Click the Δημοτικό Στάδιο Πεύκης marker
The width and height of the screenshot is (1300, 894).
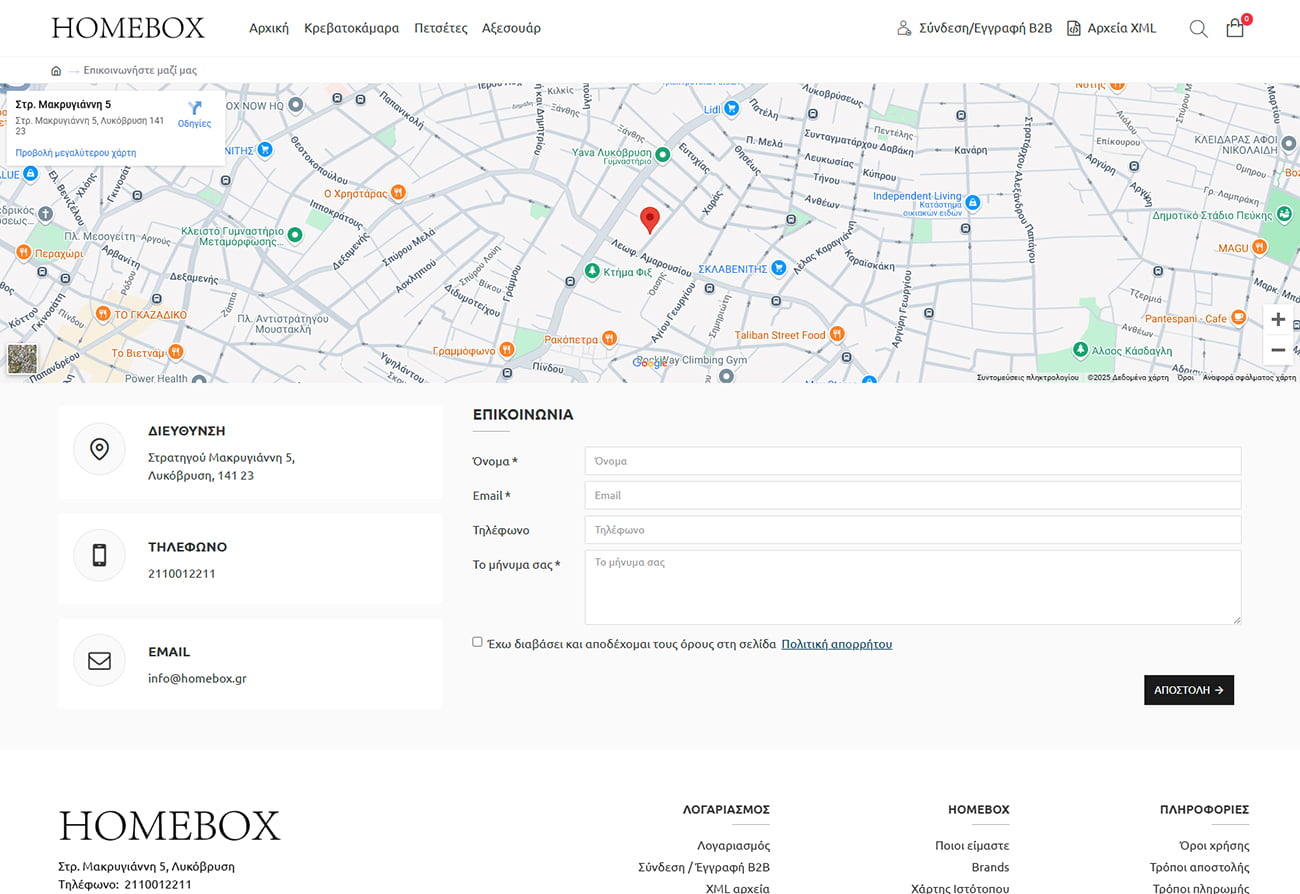(x=1284, y=214)
